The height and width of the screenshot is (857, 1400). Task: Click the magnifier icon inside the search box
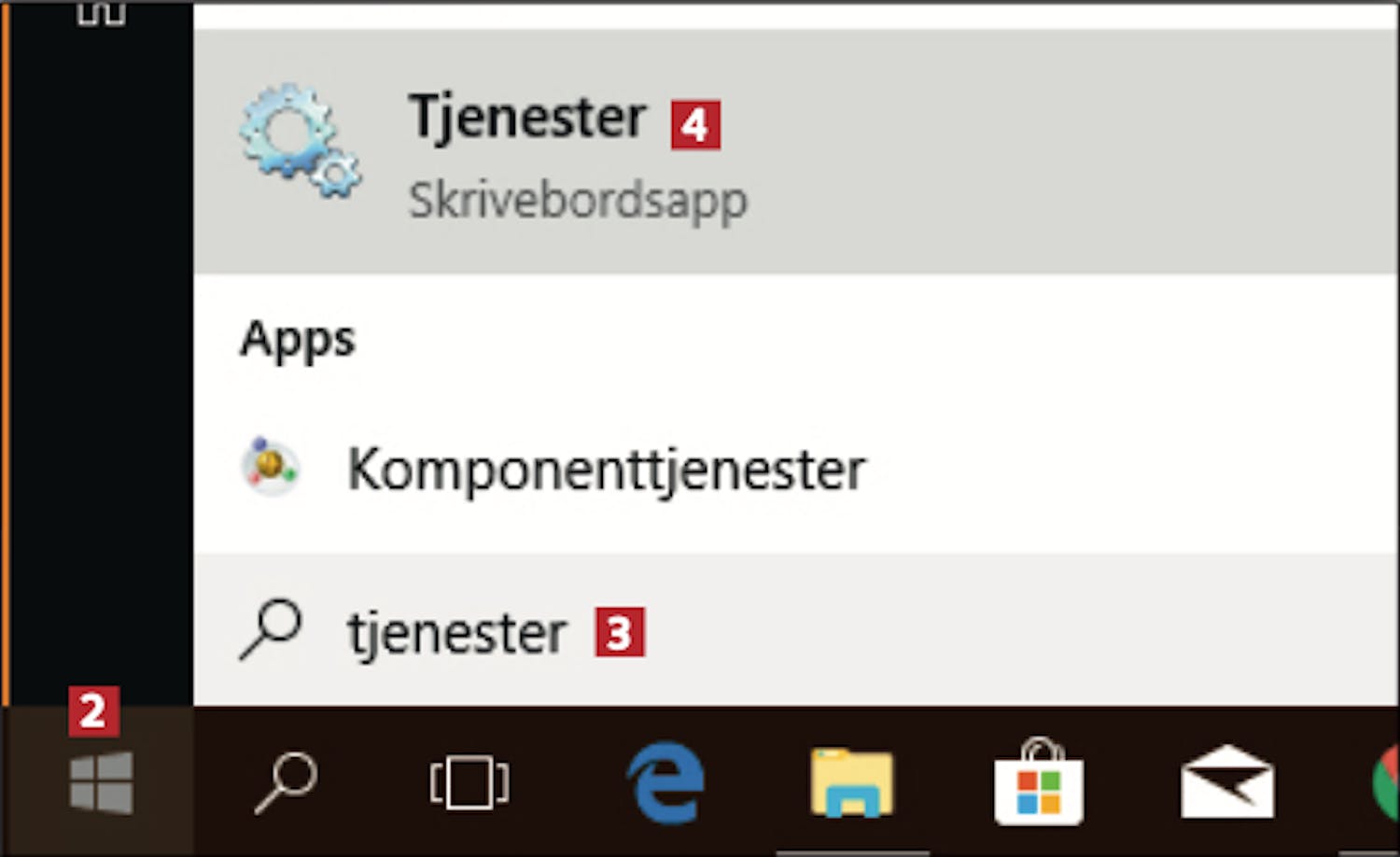[x=271, y=629]
